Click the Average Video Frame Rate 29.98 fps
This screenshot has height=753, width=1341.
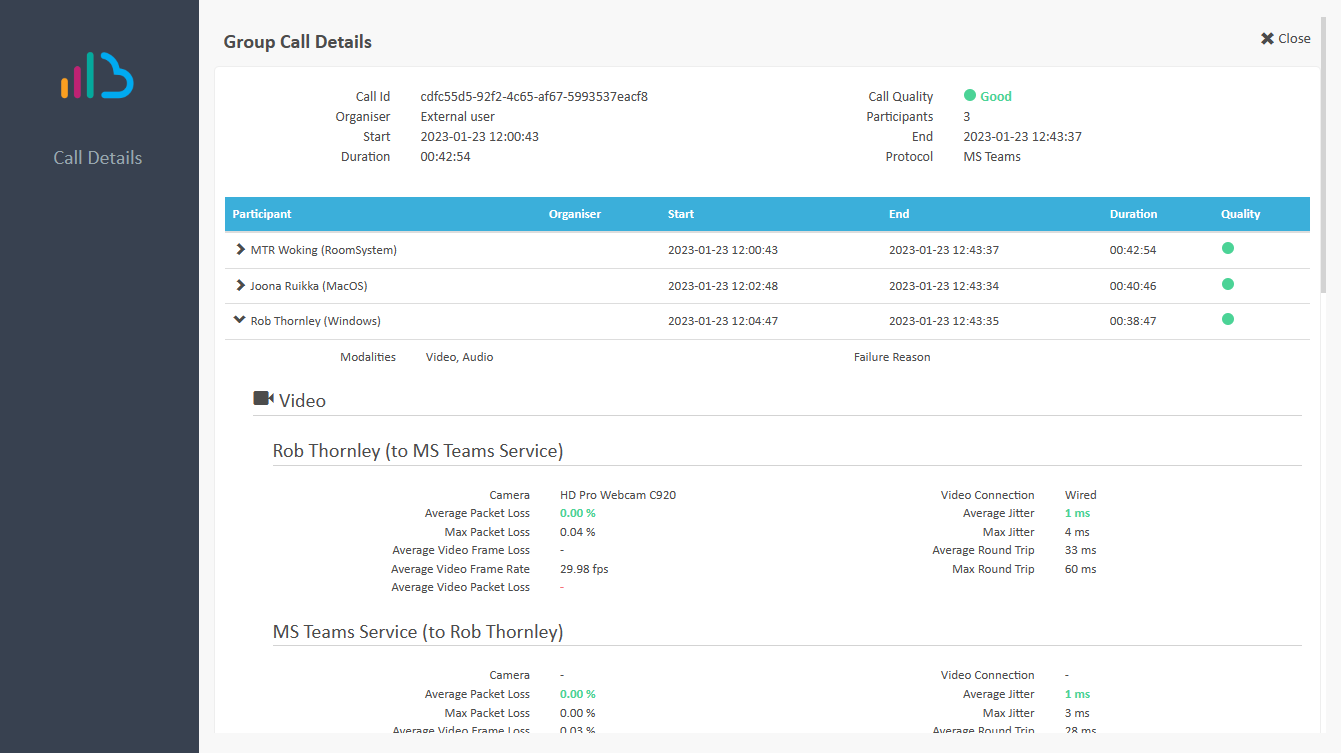pyautogui.click(x=584, y=569)
